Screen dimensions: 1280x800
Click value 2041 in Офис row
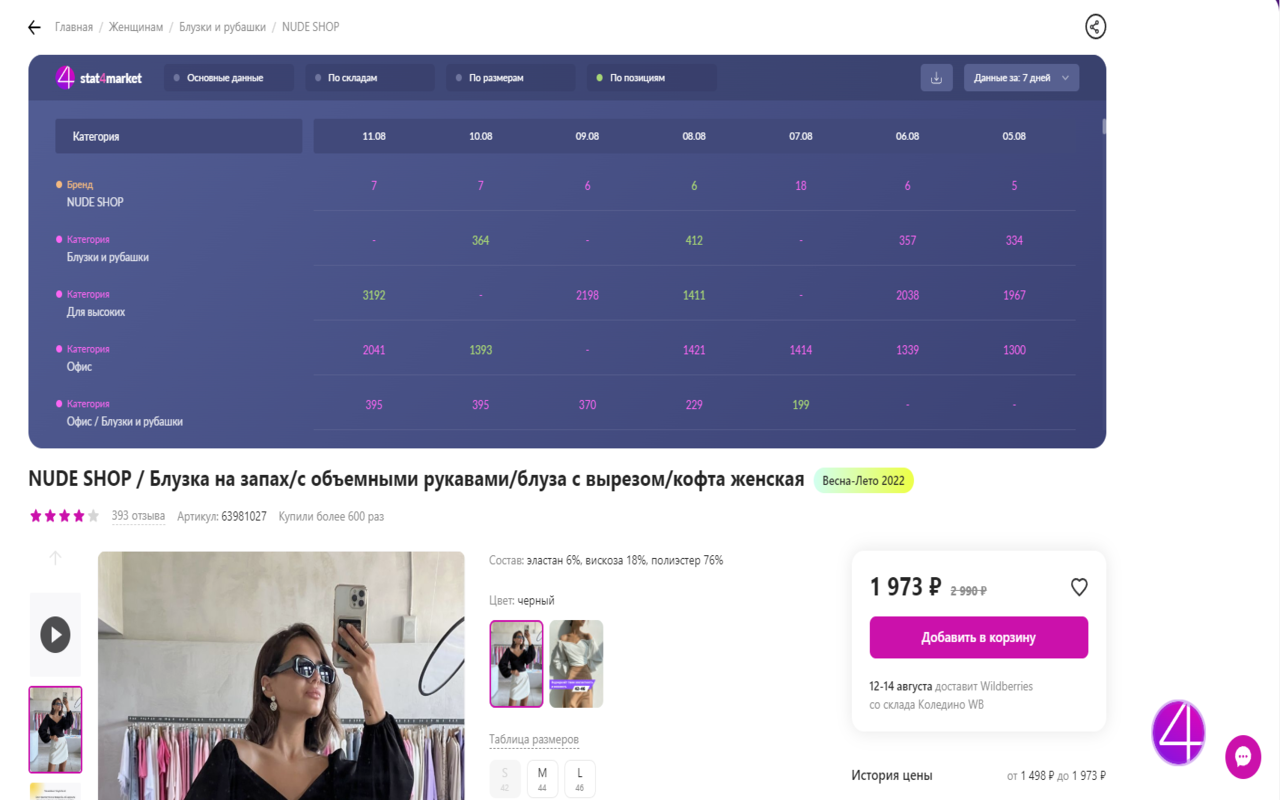[x=374, y=350]
